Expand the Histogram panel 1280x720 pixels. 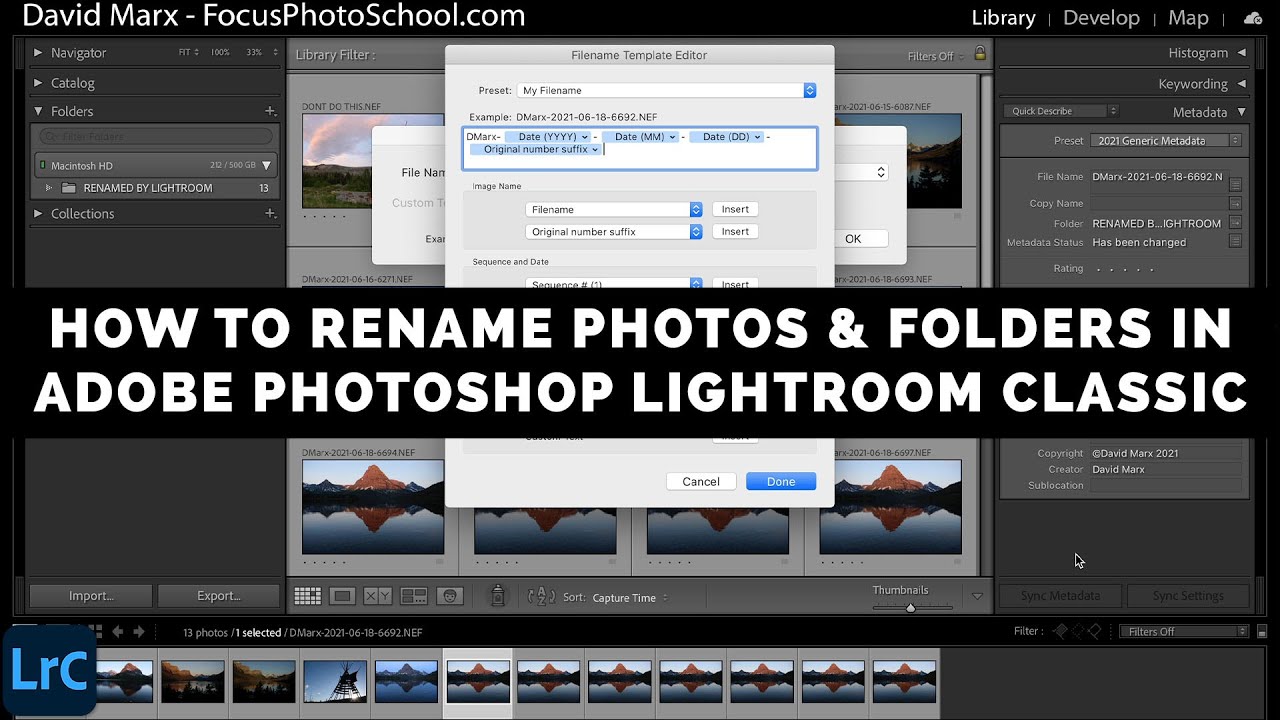point(1241,53)
